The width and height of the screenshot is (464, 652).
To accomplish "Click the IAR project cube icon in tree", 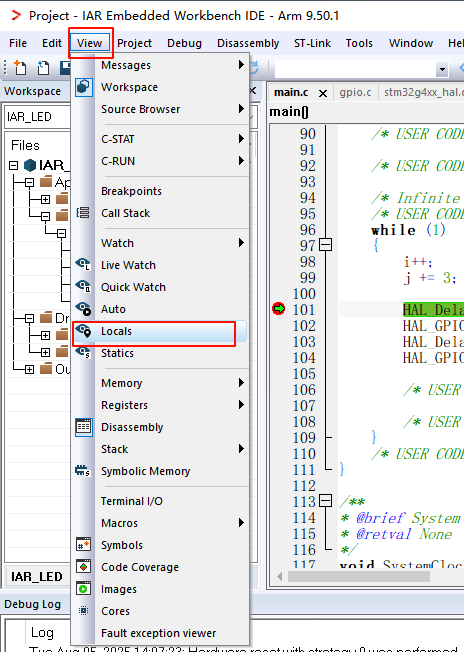I will (x=30, y=165).
